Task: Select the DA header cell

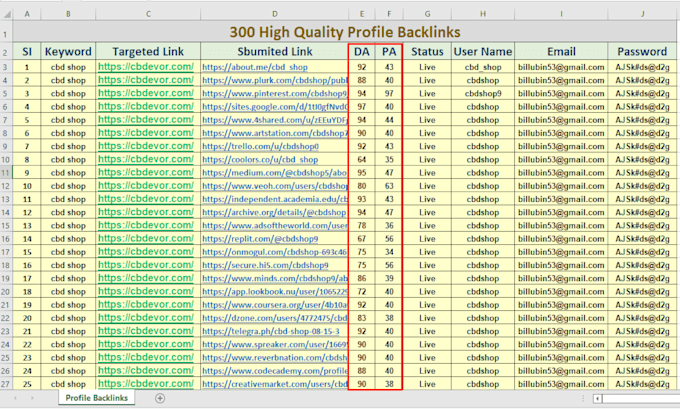Action: [362, 52]
